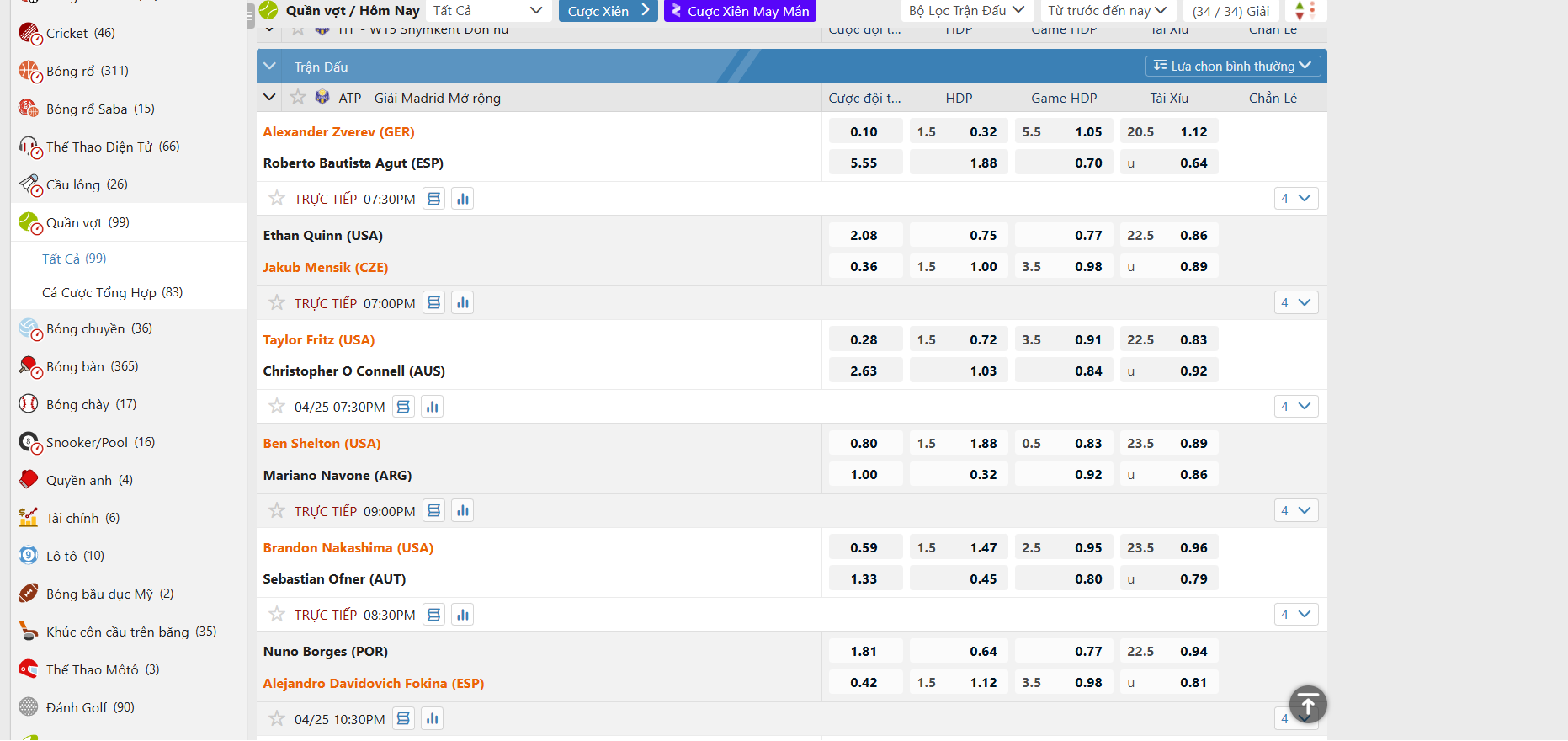The height and width of the screenshot is (741, 1568).
Task: Open statistics chart for Zverev match
Action: [463, 199]
